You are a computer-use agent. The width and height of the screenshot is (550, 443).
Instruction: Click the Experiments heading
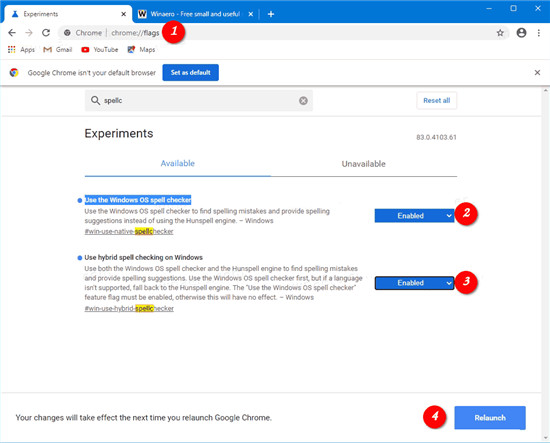pos(119,134)
